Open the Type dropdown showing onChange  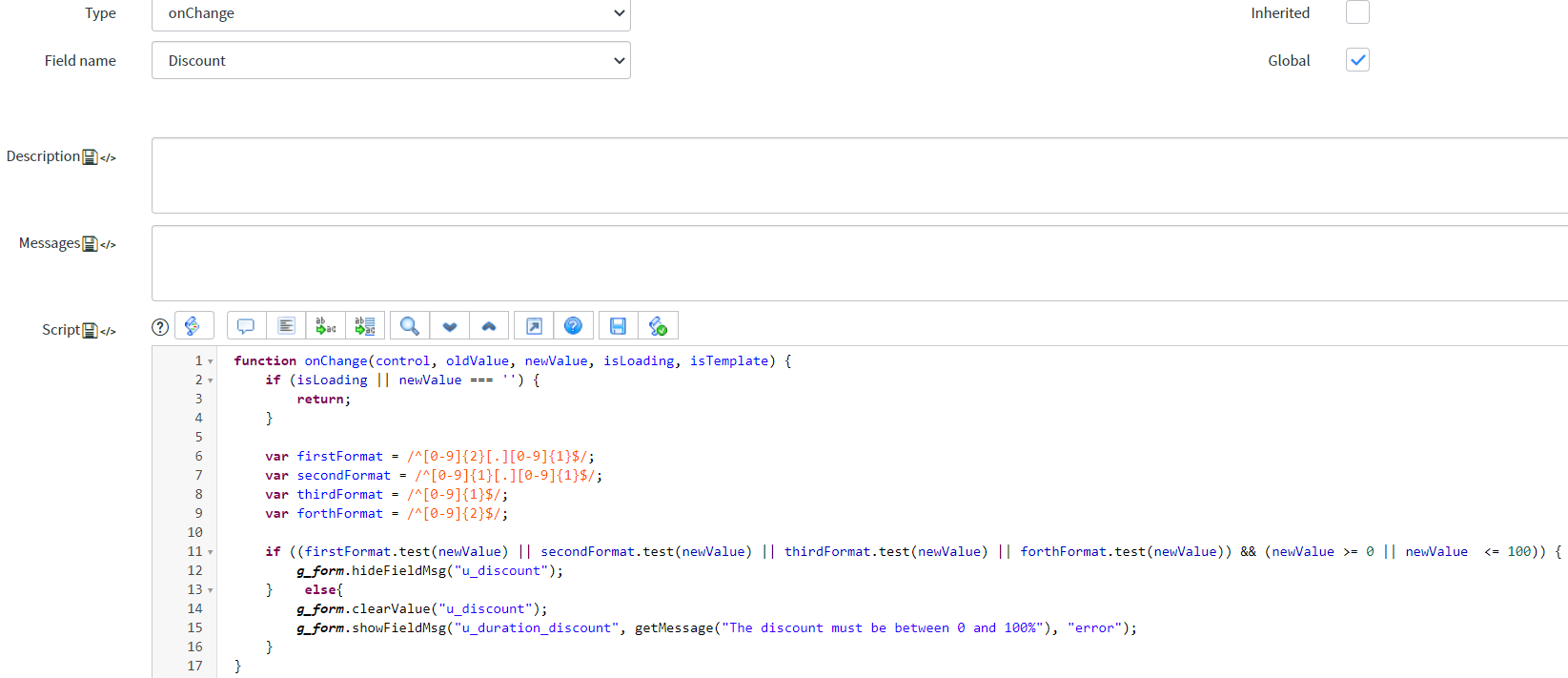391,13
